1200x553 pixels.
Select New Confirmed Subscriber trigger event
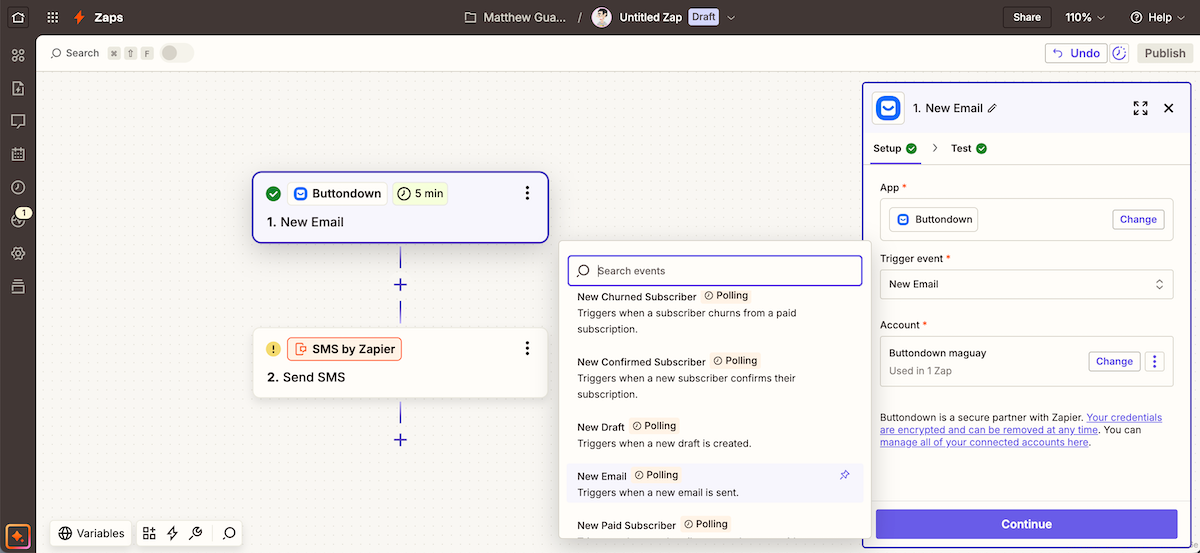coord(641,362)
